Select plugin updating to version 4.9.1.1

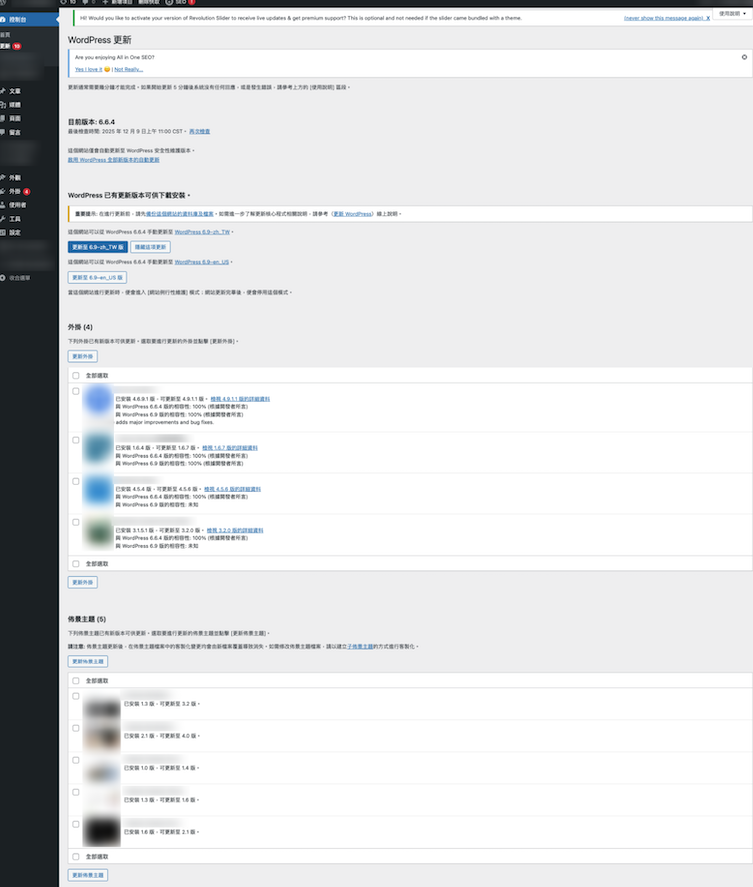(x=76, y=391)
